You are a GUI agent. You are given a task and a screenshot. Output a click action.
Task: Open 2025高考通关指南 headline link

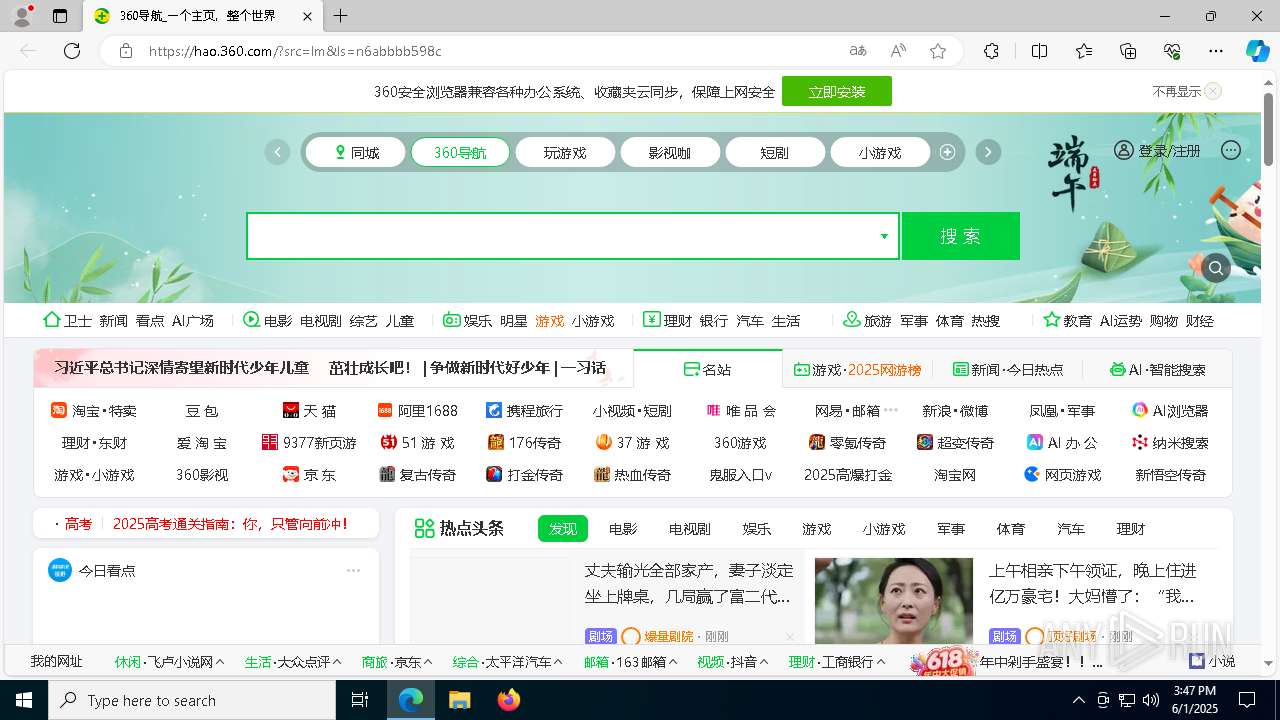coord(231,523)
